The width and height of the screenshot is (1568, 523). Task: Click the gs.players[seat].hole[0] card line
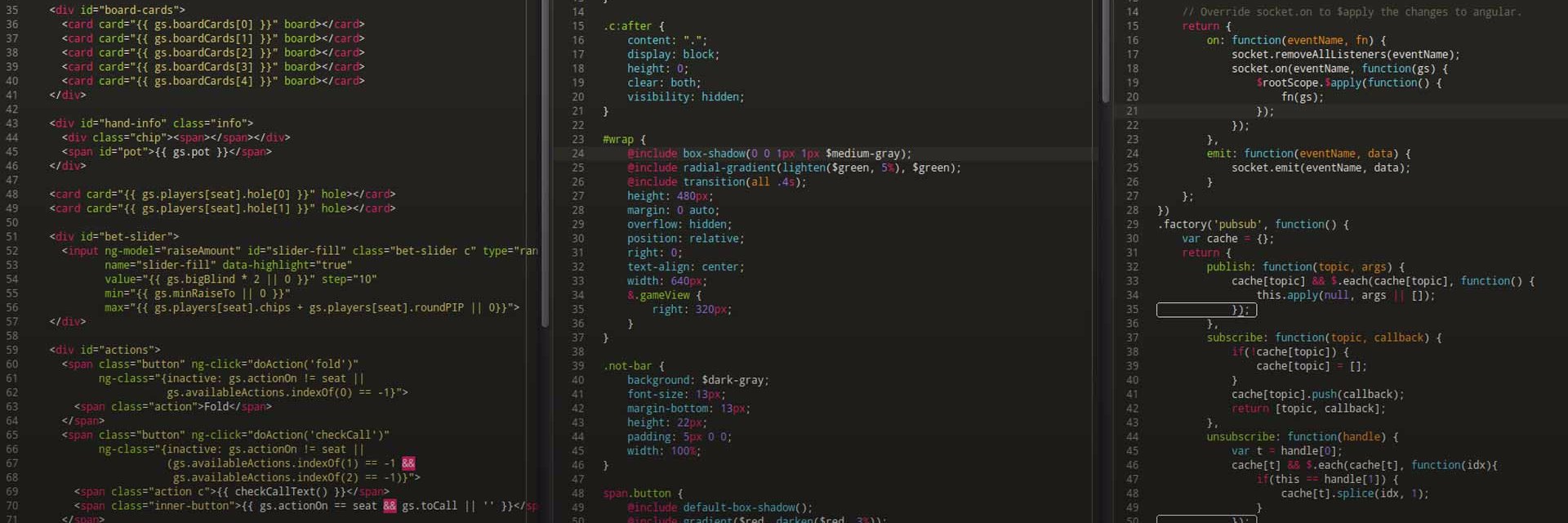tap(222, 194)
